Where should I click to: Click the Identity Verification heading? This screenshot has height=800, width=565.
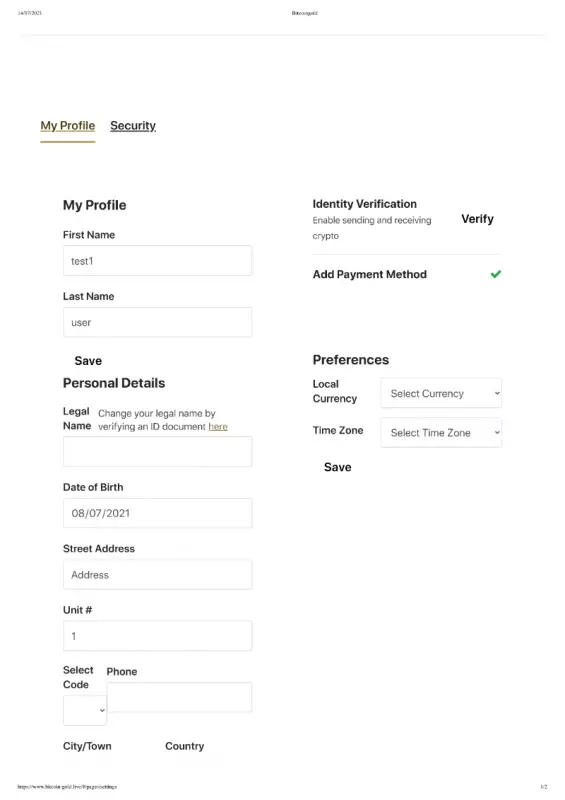(x=364, y=204)
